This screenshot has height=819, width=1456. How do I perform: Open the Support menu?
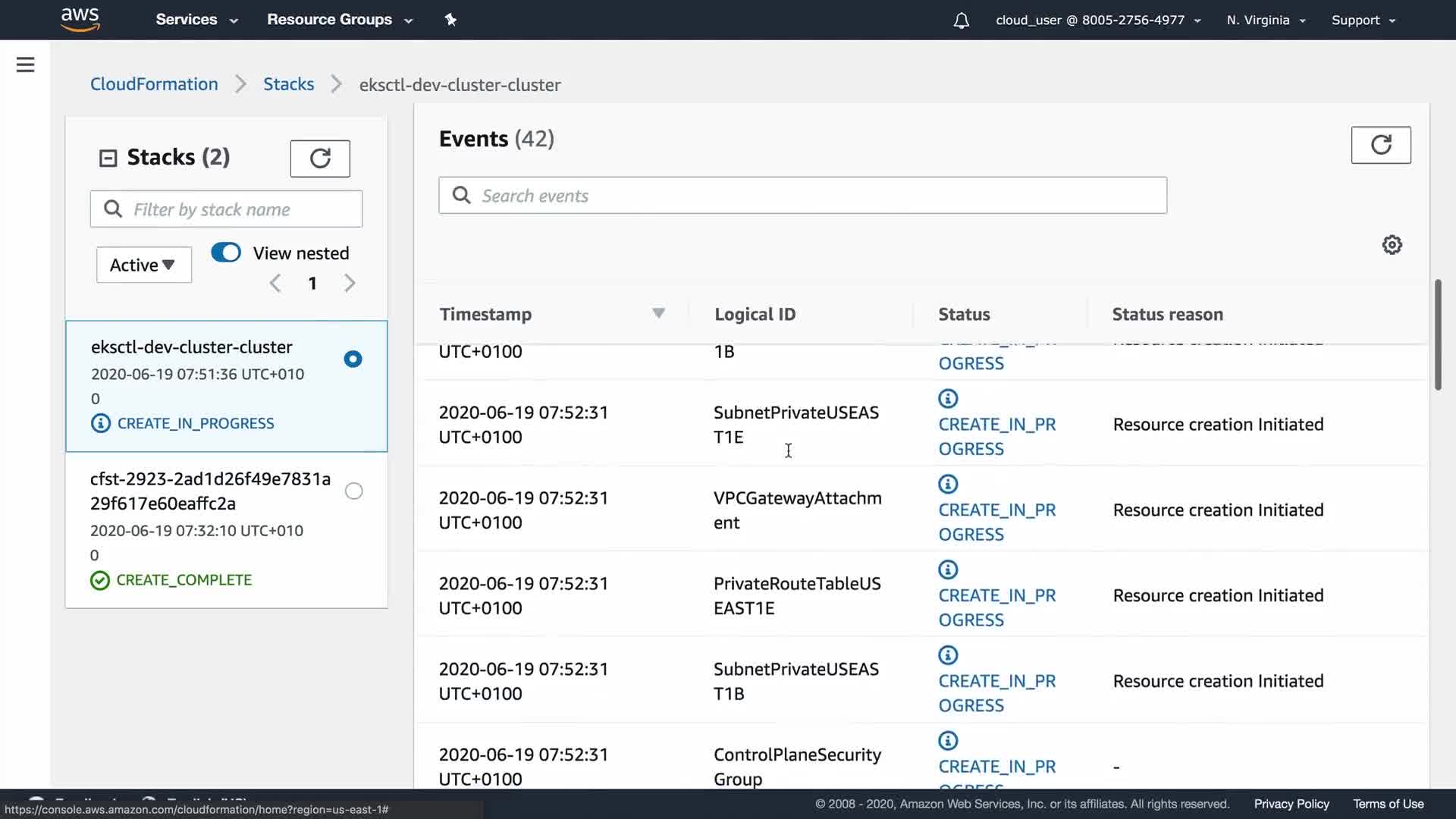1363,20
